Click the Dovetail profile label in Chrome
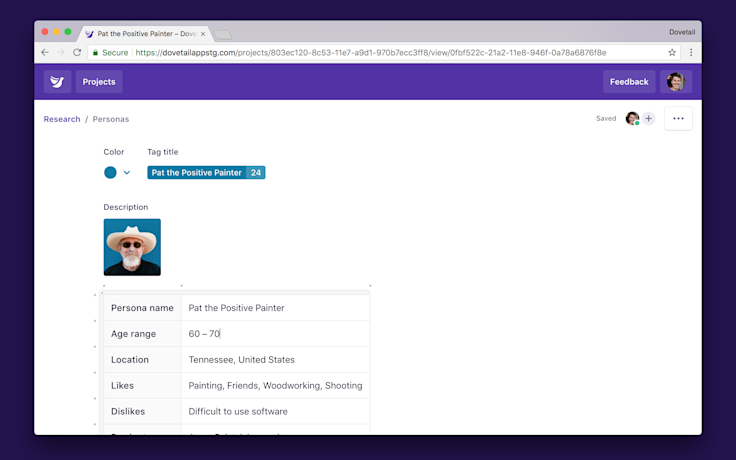736x460 pixels. [x=682, y=32]
